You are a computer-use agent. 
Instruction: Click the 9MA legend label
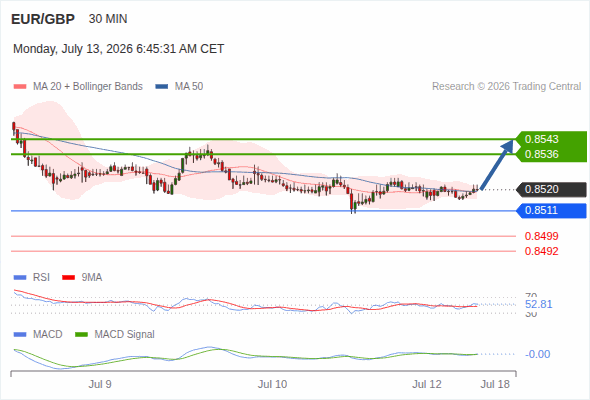[x=92, y=278]
